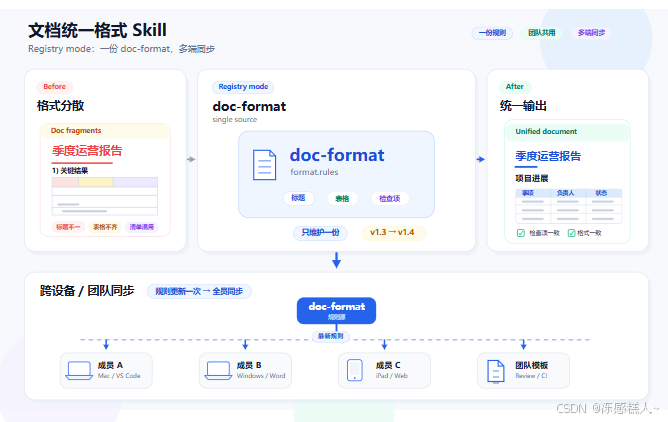Click the green After badge
The image size is (668, 422).
click(x=515, y=86)
